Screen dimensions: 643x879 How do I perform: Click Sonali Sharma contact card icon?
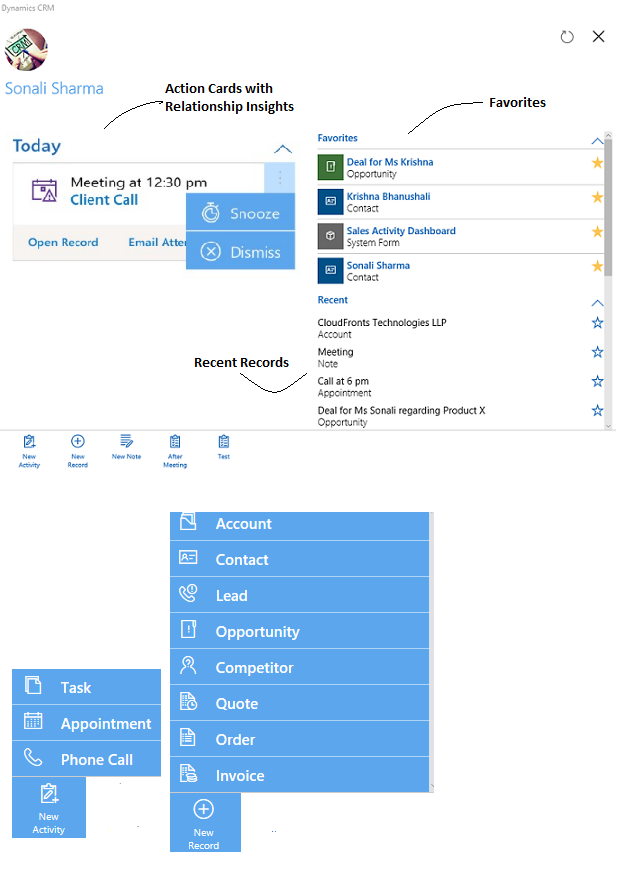click(x=330, y=270)
